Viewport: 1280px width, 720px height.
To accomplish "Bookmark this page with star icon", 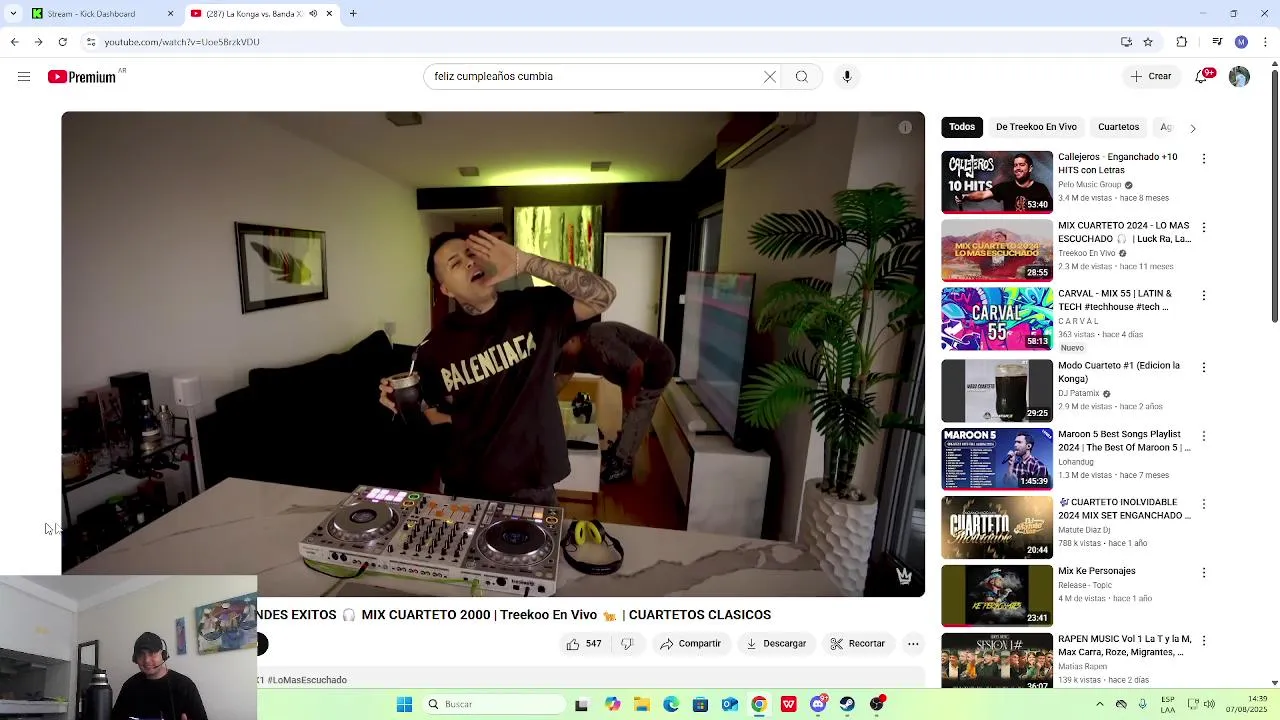I will pos(1148,42).
